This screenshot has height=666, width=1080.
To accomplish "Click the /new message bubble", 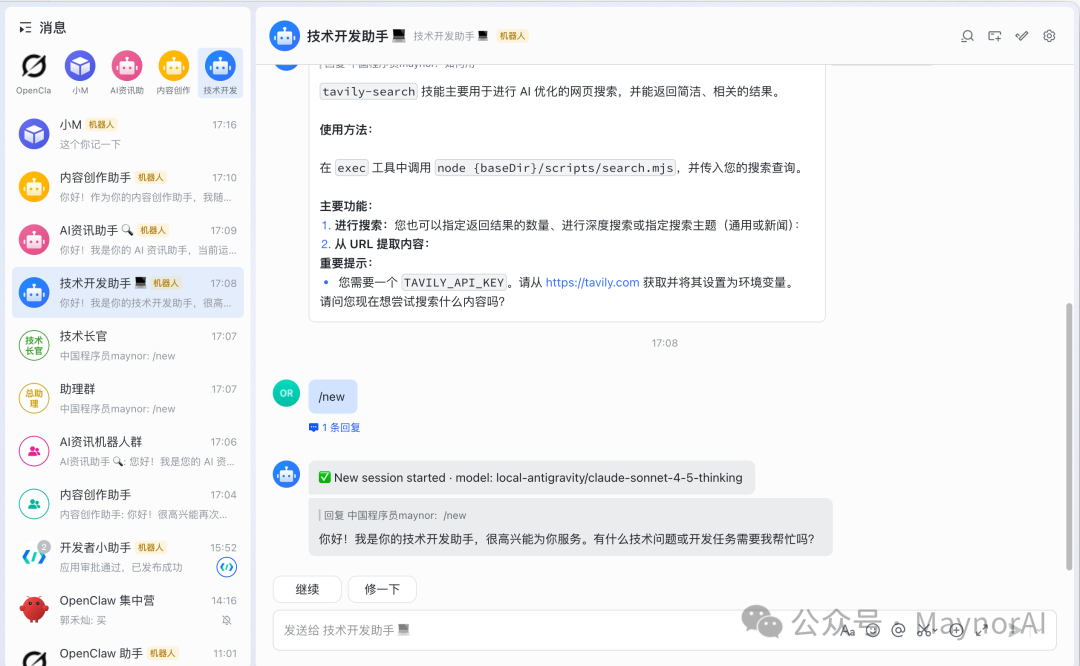I will pos(333,397).
